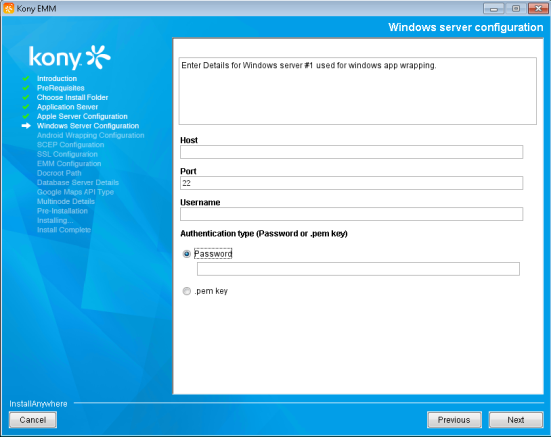Screen dimensions: 551x437
Task: Click the Docroot Path step
Action: click(x=59, y=173)
